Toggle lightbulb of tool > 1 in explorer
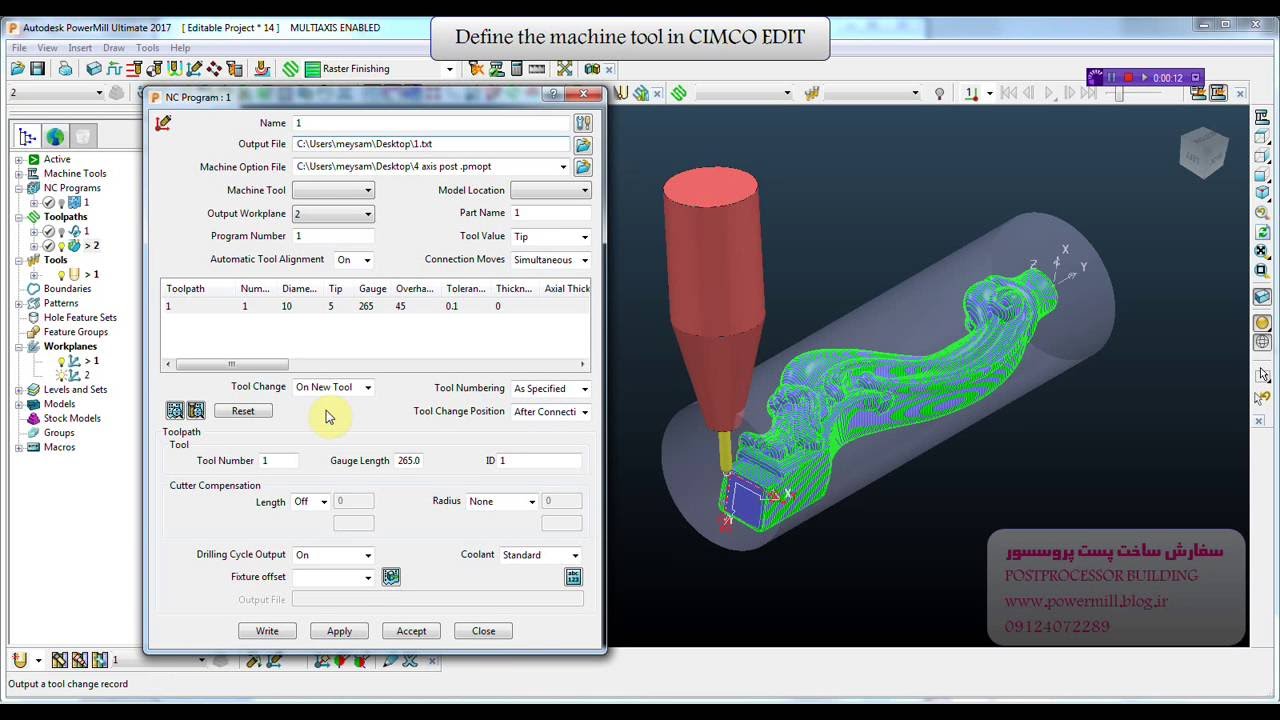1280x720 pixels. [x=61, y=275]
